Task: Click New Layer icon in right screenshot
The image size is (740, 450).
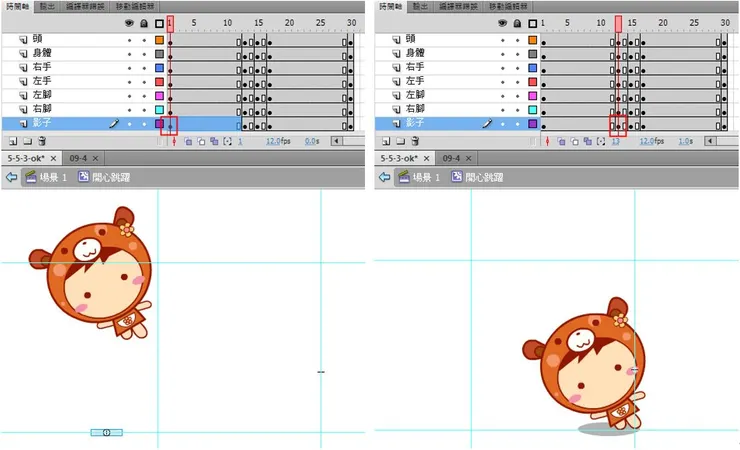Action: tap(386, 141)
